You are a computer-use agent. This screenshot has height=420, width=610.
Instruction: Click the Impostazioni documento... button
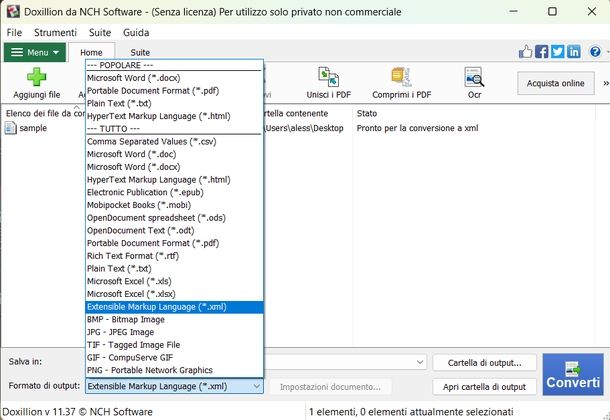[x=330, y=387]
